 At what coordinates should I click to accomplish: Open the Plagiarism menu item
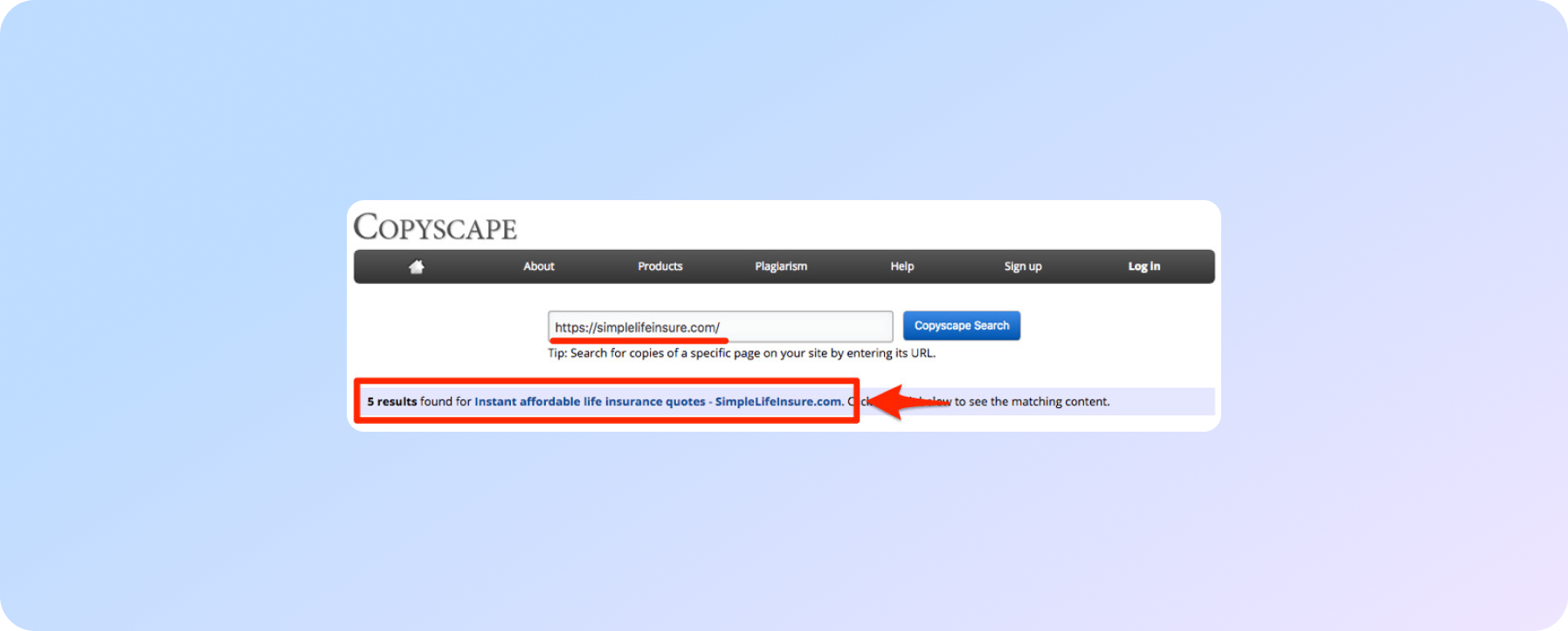[x=781, y=267]
